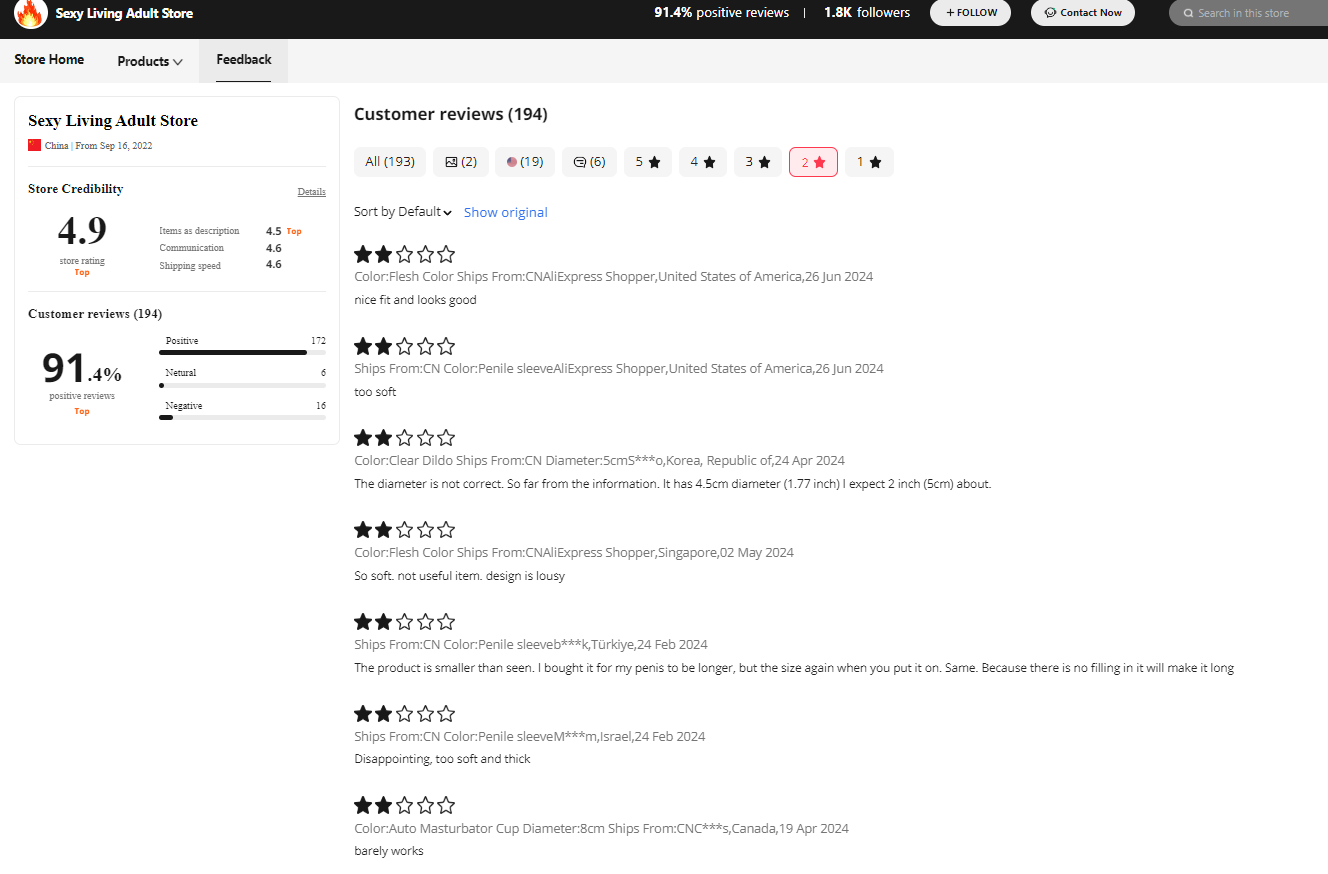Click the chat icon in Contact Now

(1050, 13)
